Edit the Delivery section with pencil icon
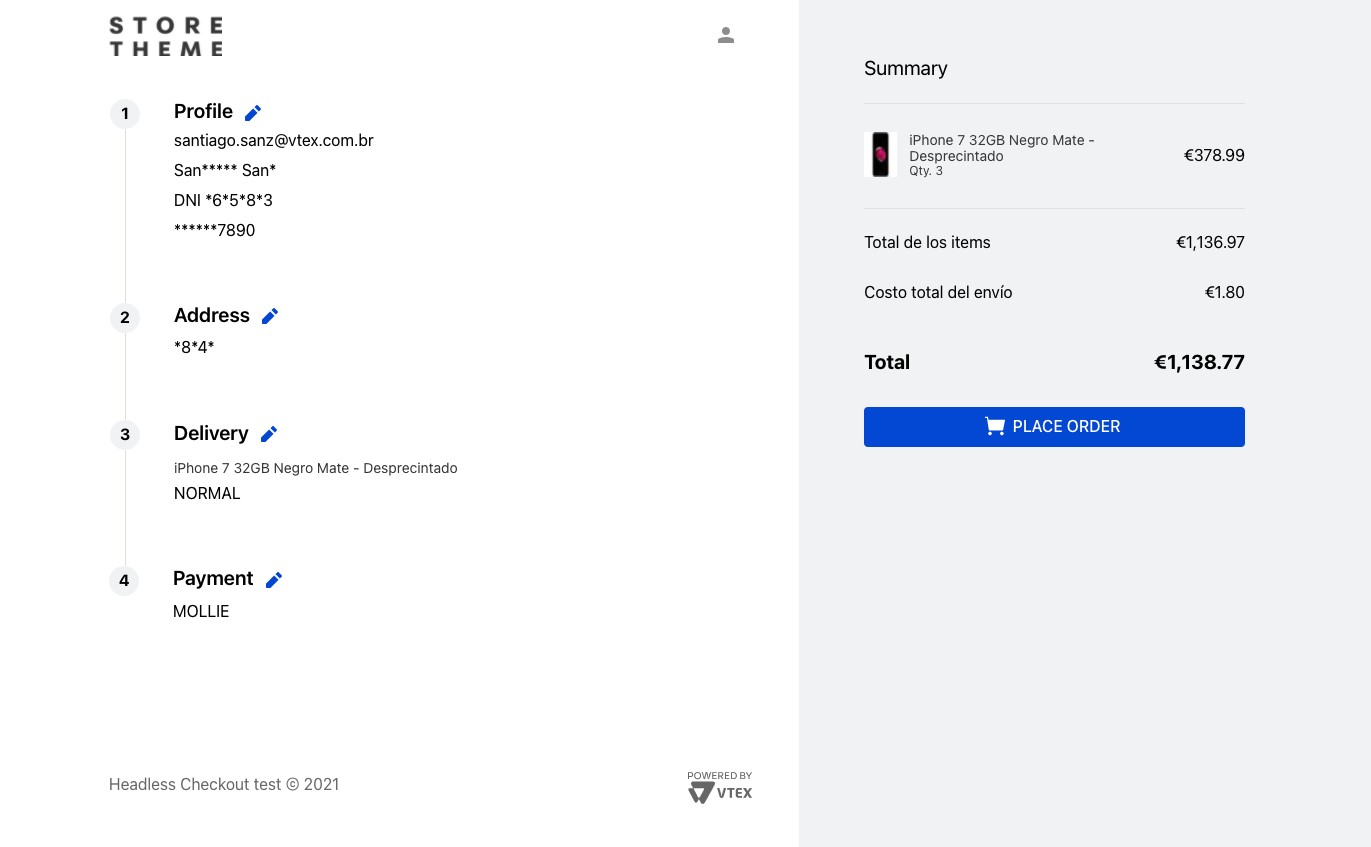The height and width of the screenshot is (847, 1371). 269,434
